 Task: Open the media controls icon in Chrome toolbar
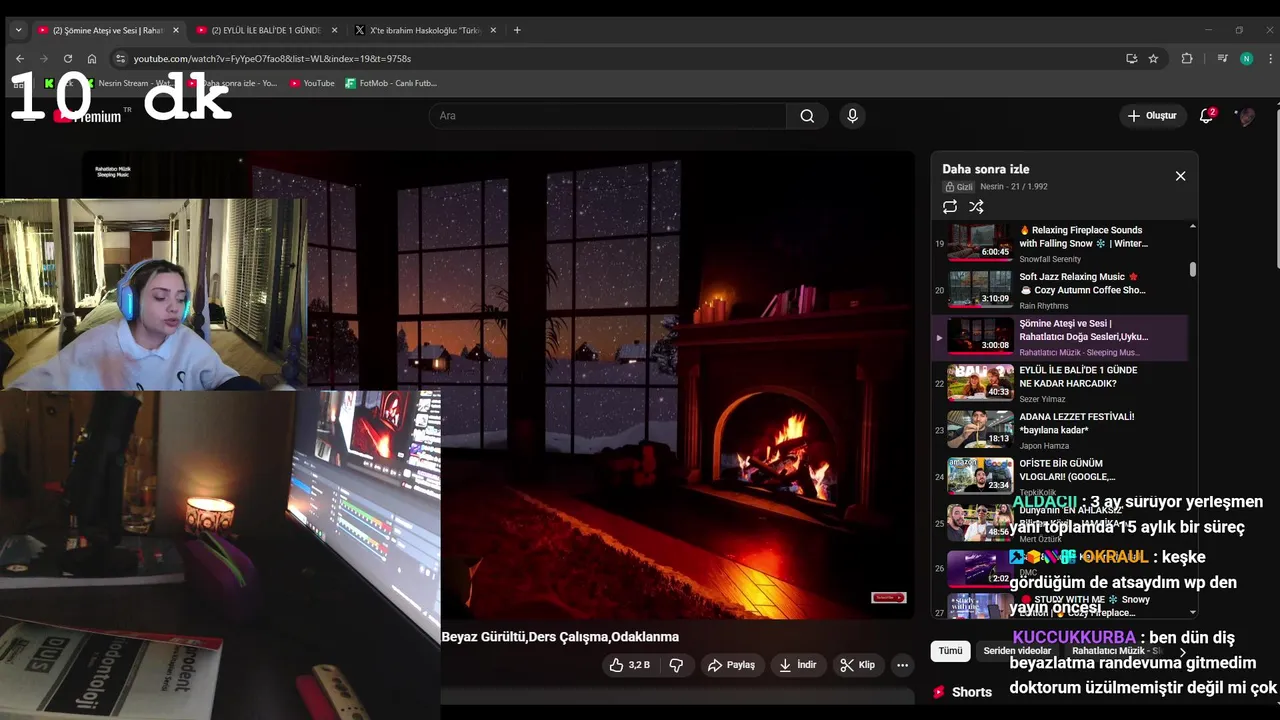click(x=1222, y=59)
